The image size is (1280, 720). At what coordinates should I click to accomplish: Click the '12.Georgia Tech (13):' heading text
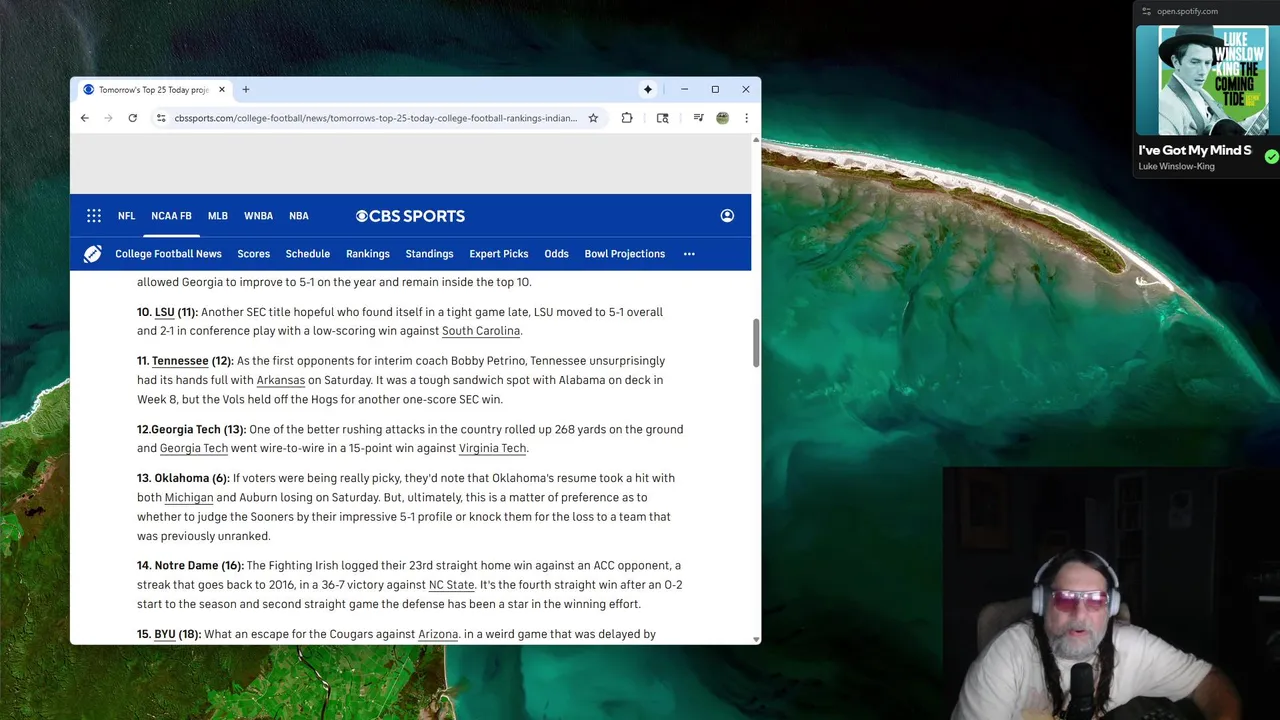[191, 429]
